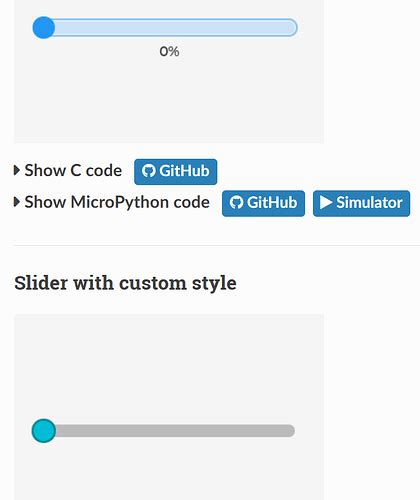Click the 'Show MicroPython code' text label
Image resolution: width=420 pixels, height=500 pixels.
click(117, 202)
